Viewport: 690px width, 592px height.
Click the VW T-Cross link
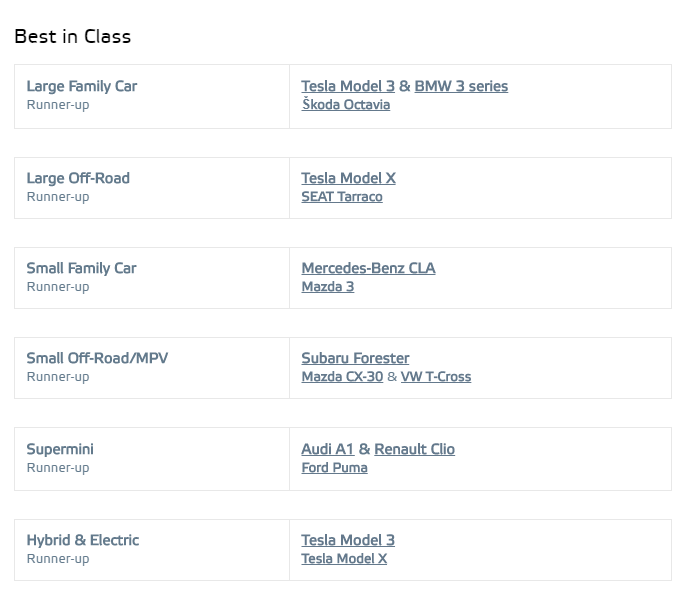[x=436, y=377]
